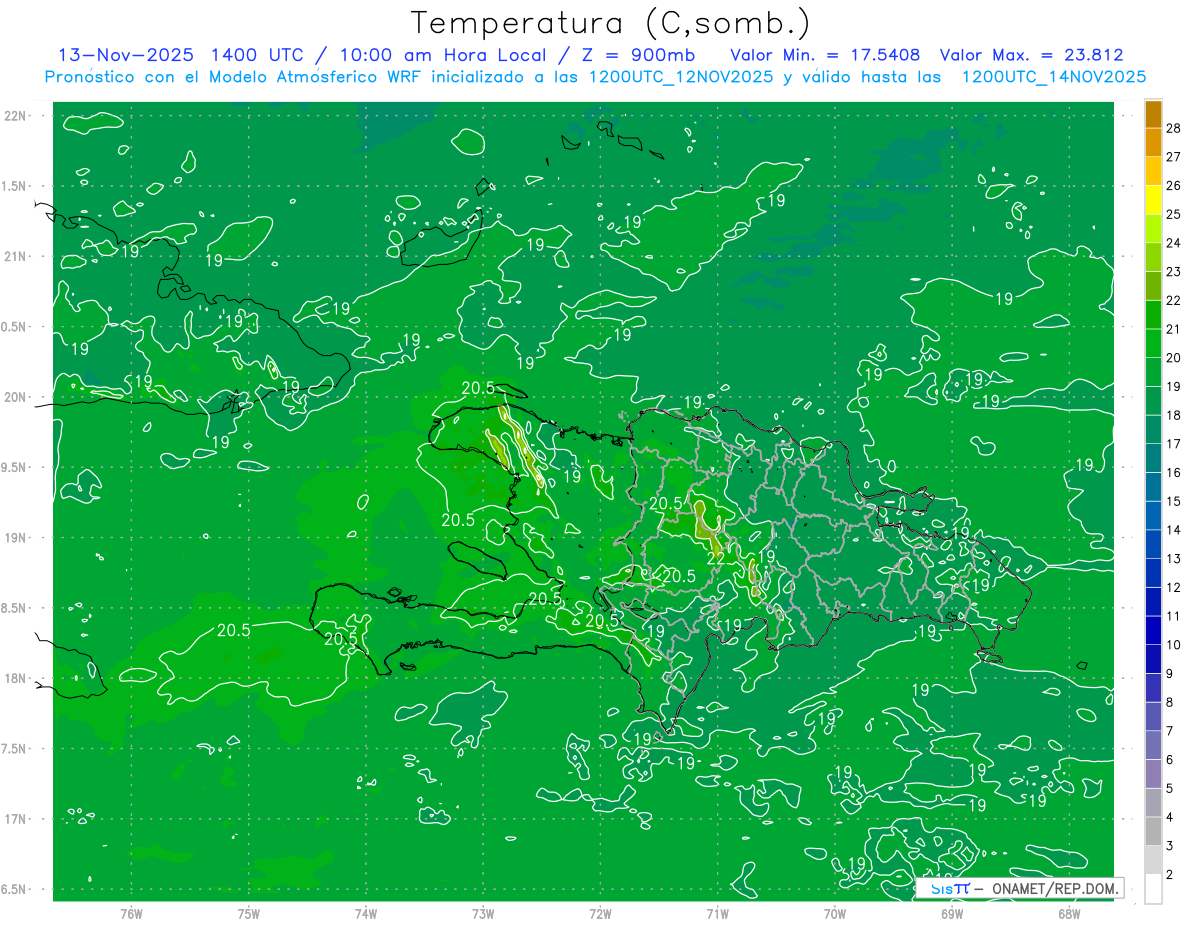Click the '75W' longitude axis label
The height and width of the screenshot is (927, 1200).
pyautogui.click(x=248, y=913)
